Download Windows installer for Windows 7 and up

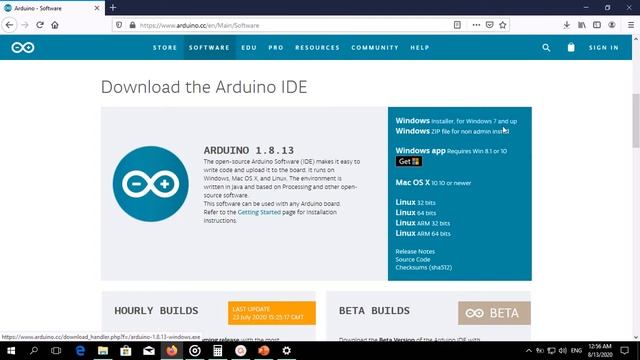click(456, 121)
